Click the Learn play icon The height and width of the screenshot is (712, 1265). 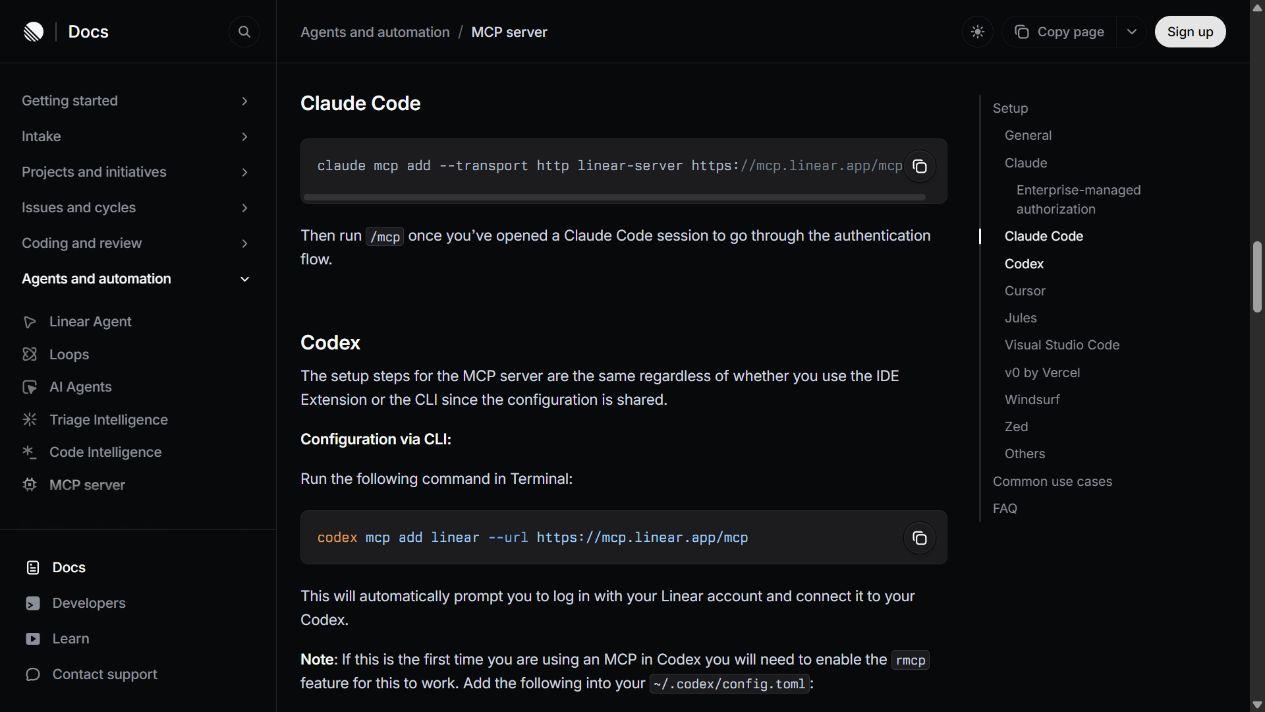(x=33, y=639)
